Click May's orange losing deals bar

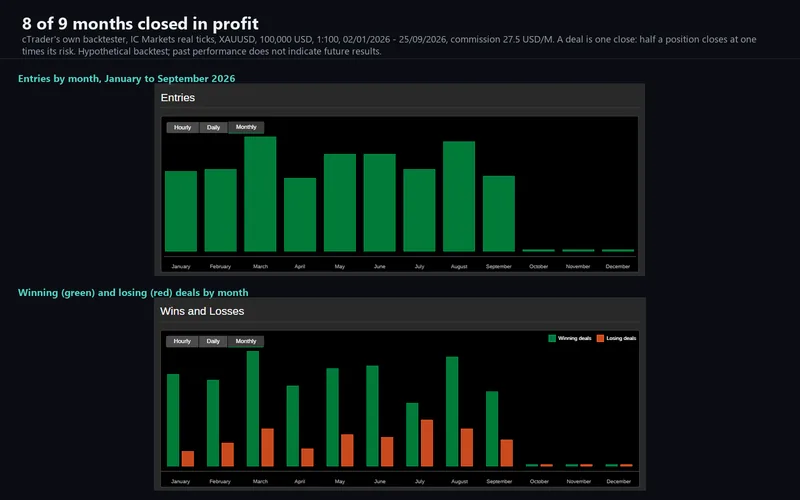click(347, 450)
